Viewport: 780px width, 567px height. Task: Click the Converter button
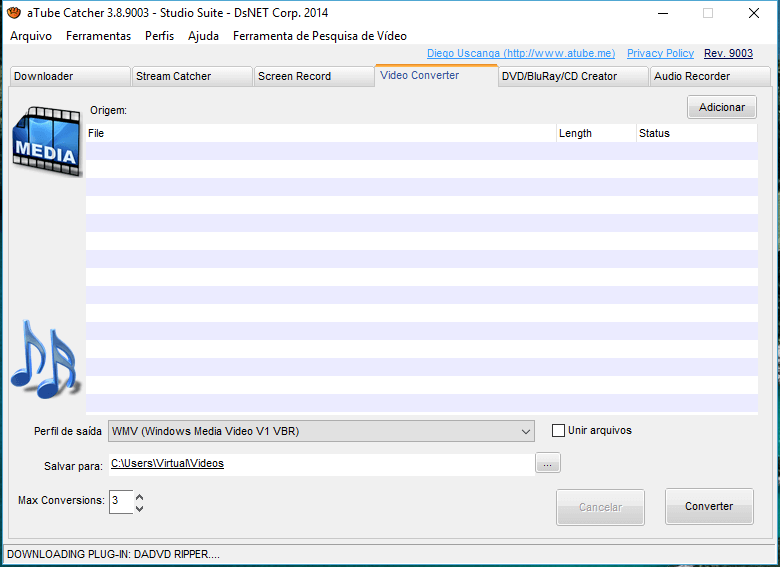click(709, 507)
